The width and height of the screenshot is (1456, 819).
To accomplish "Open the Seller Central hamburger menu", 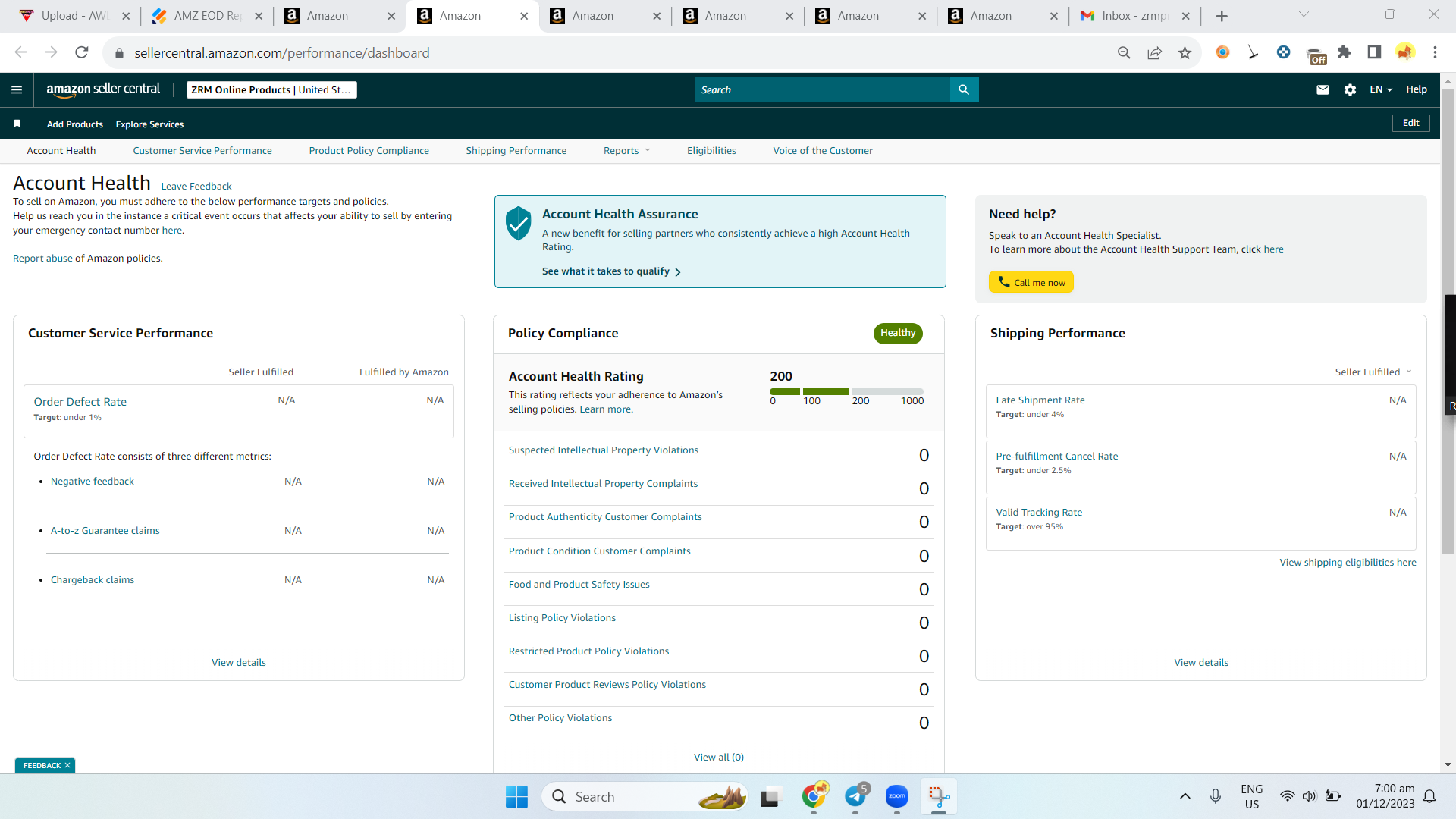I will coord(17,89).
